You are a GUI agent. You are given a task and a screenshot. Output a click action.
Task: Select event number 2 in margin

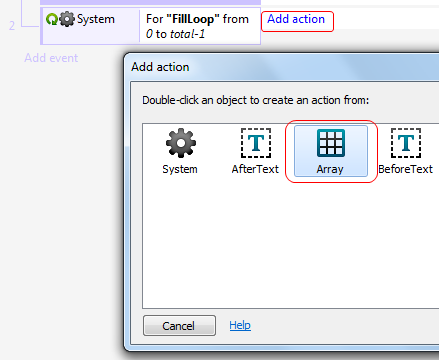[x=12, y=26]
